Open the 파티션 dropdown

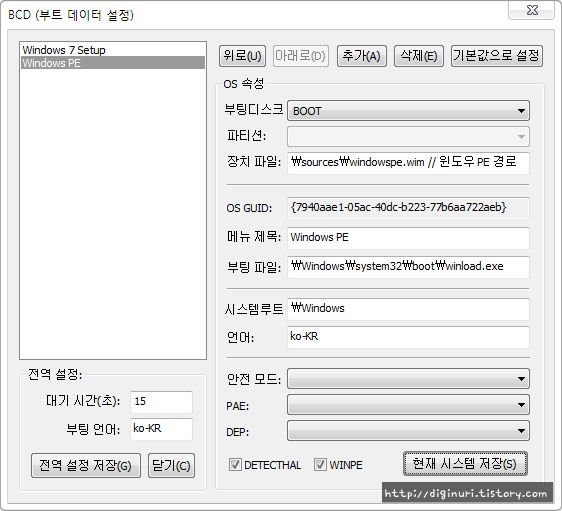(x=408, y=136)
